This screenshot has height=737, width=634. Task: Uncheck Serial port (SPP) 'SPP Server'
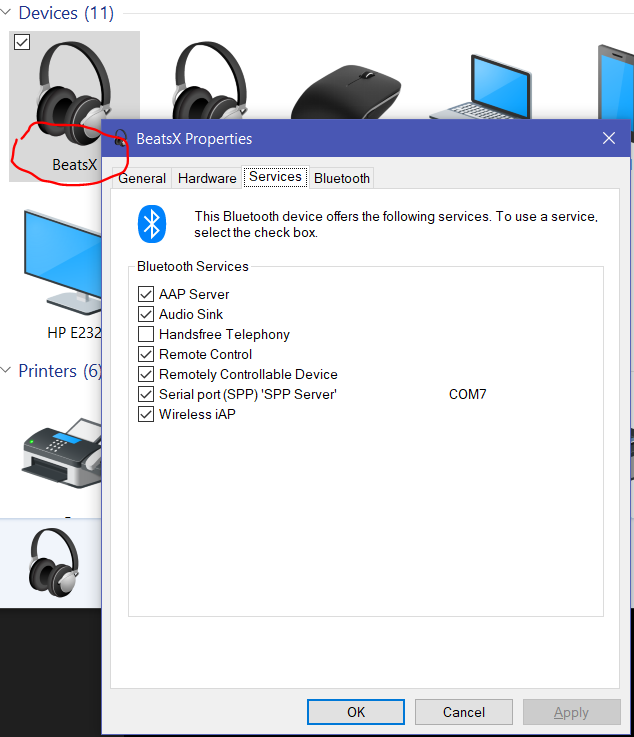click(146, 394)
